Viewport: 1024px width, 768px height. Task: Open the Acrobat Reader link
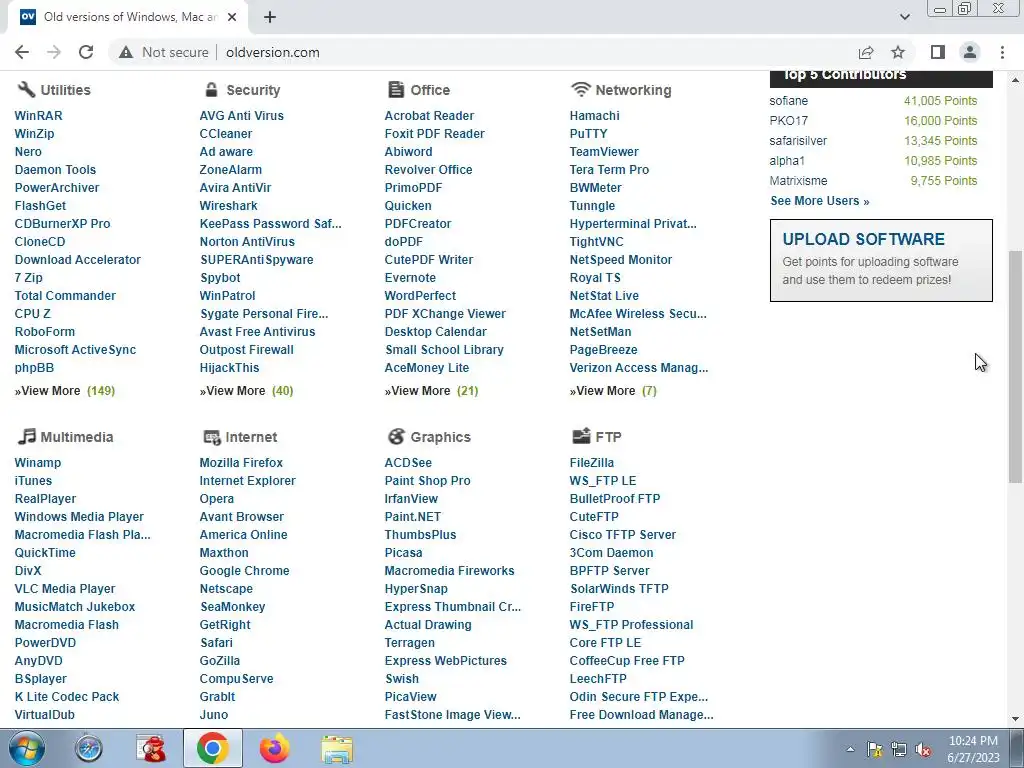[x=429, y=116]
